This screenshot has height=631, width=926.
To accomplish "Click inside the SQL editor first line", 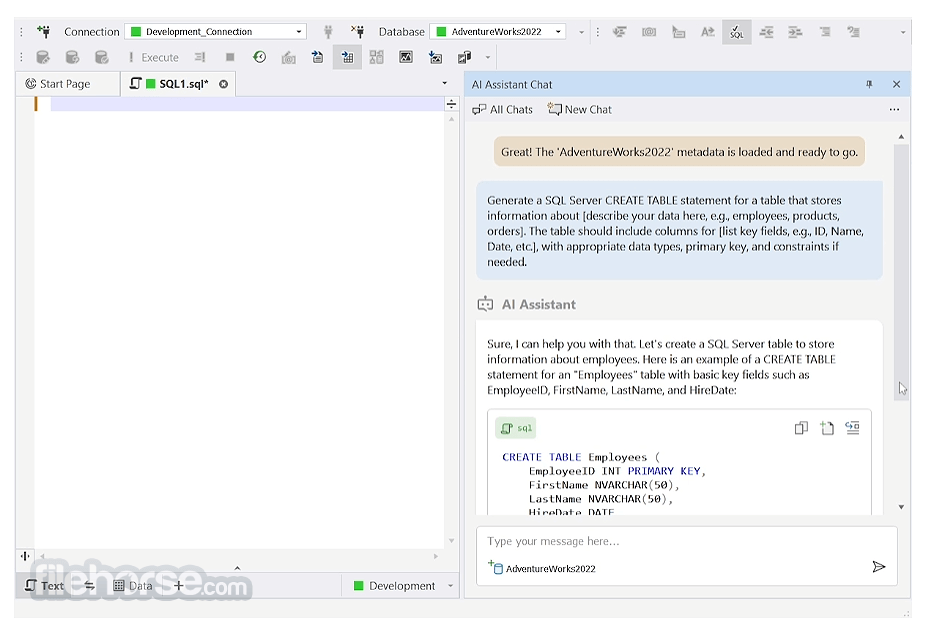I will coord(247,104).
